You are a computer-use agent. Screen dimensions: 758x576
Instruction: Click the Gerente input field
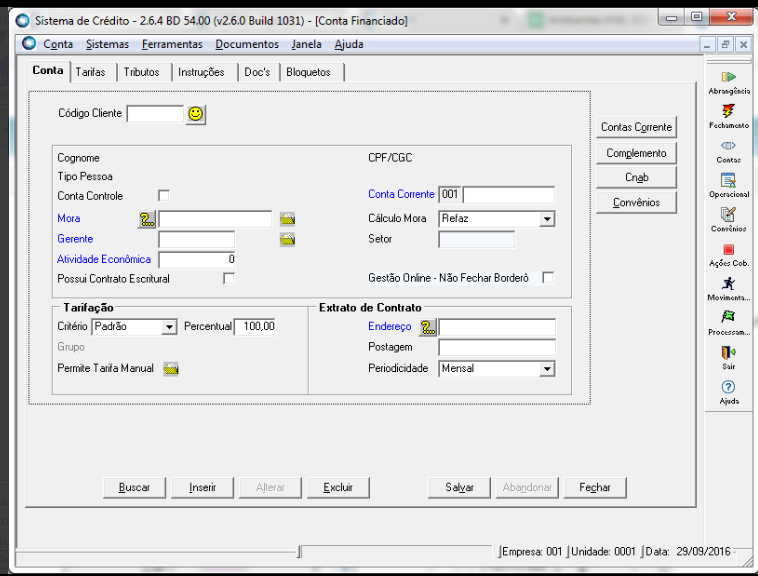[x=197, y=240]
